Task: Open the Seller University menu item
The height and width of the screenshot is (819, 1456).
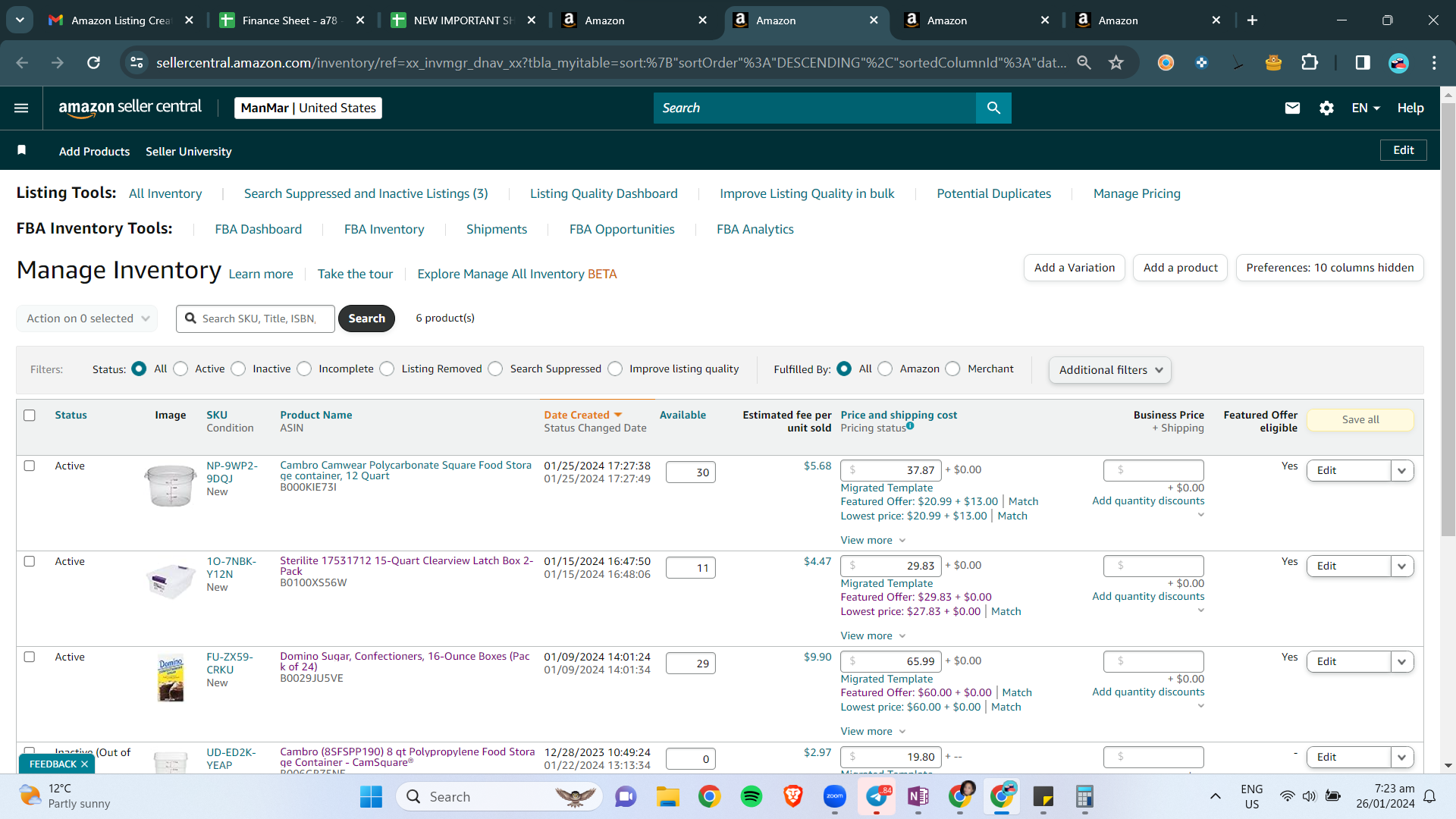Action: click(x=189, y=152)
